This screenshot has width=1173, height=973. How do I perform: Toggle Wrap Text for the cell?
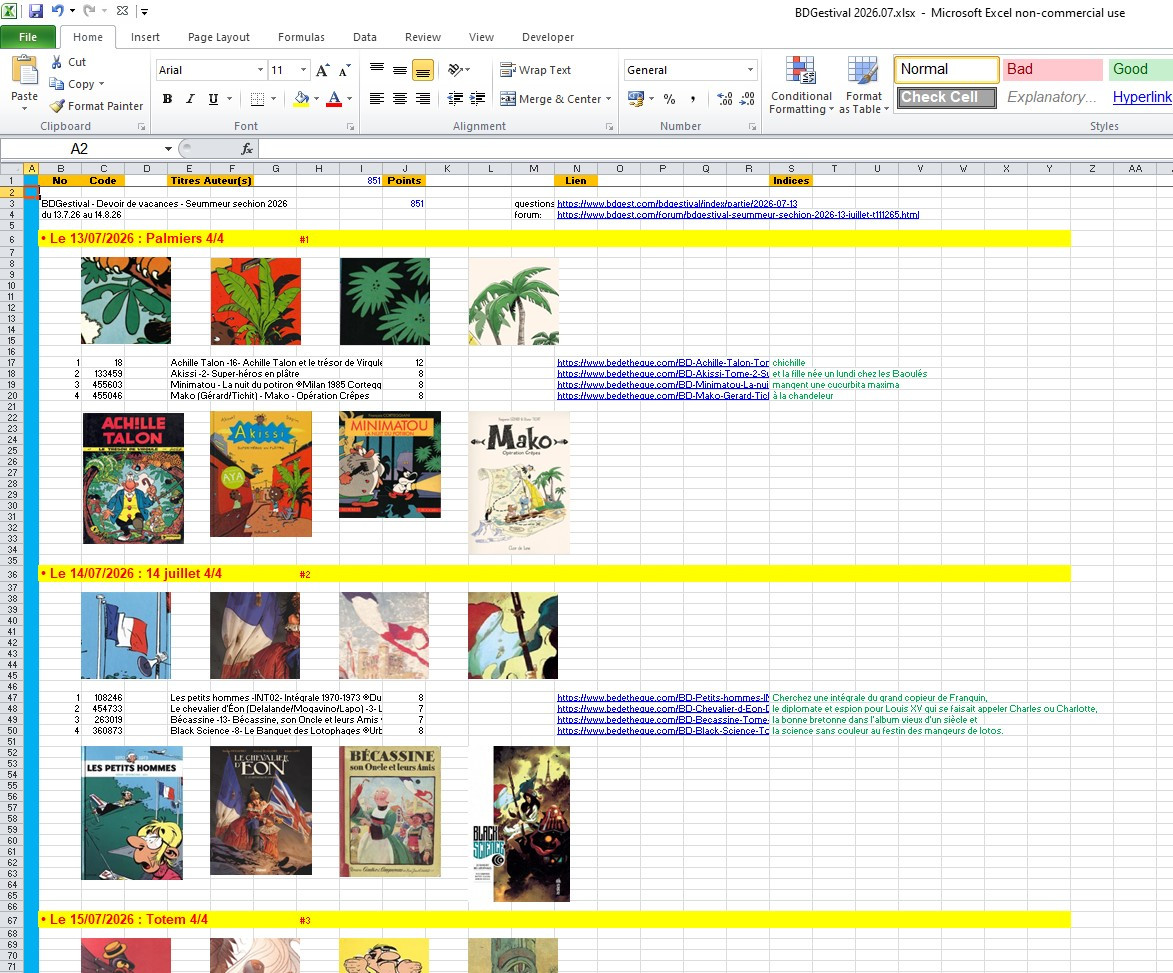pos(536,70)
